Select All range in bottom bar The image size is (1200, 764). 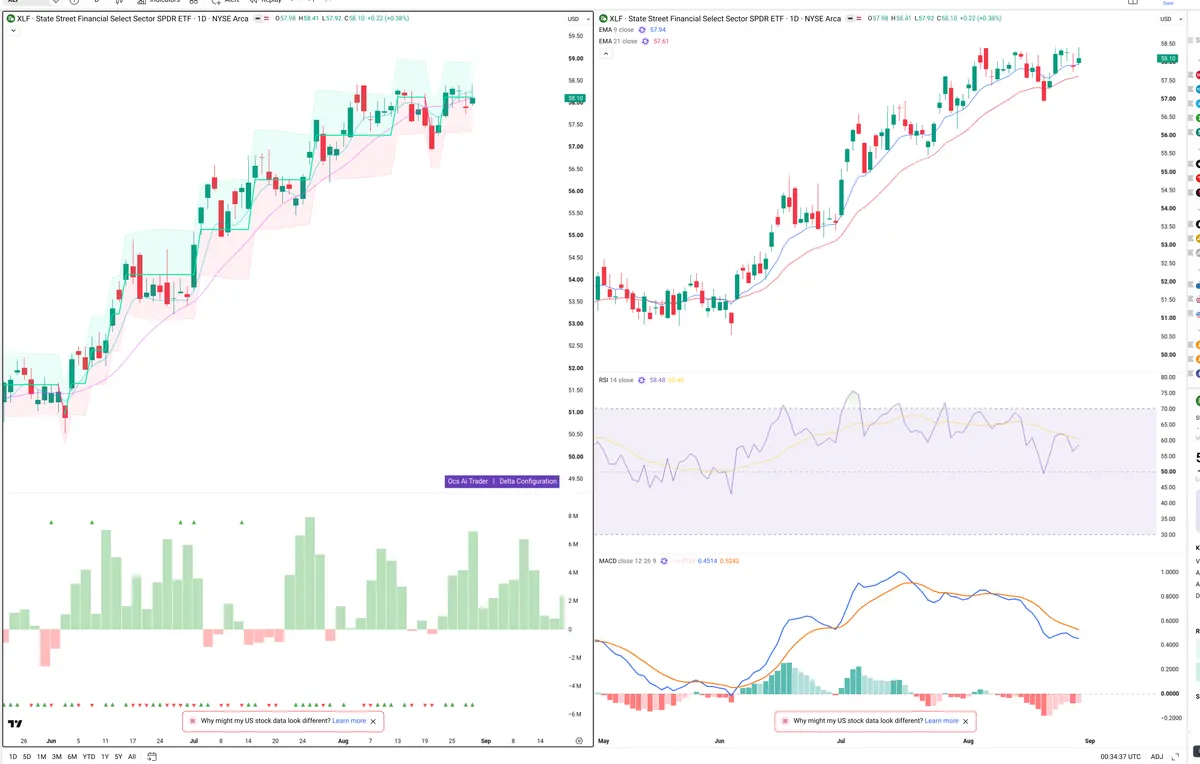pyautogui.click(x=132, y=756)
